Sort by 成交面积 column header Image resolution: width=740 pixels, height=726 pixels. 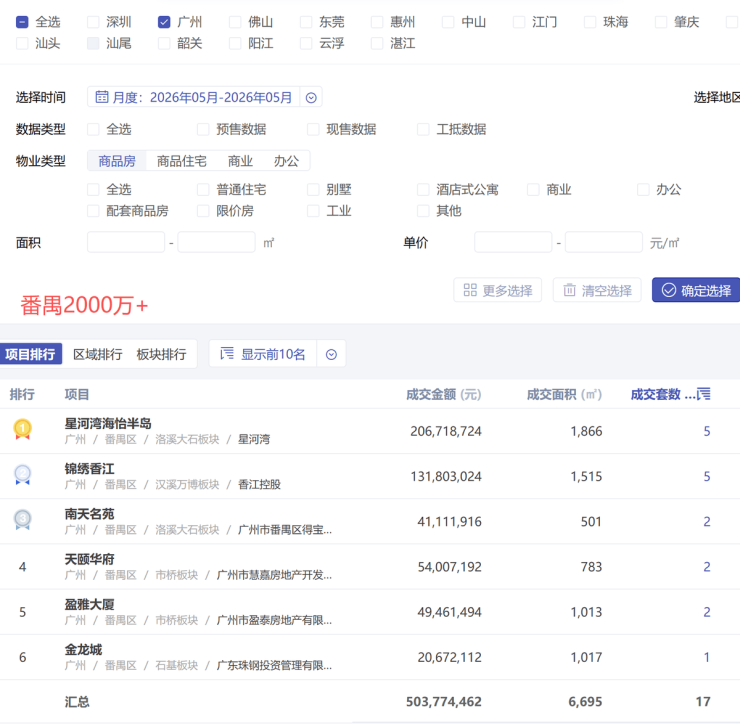click(x=564, y=394)
